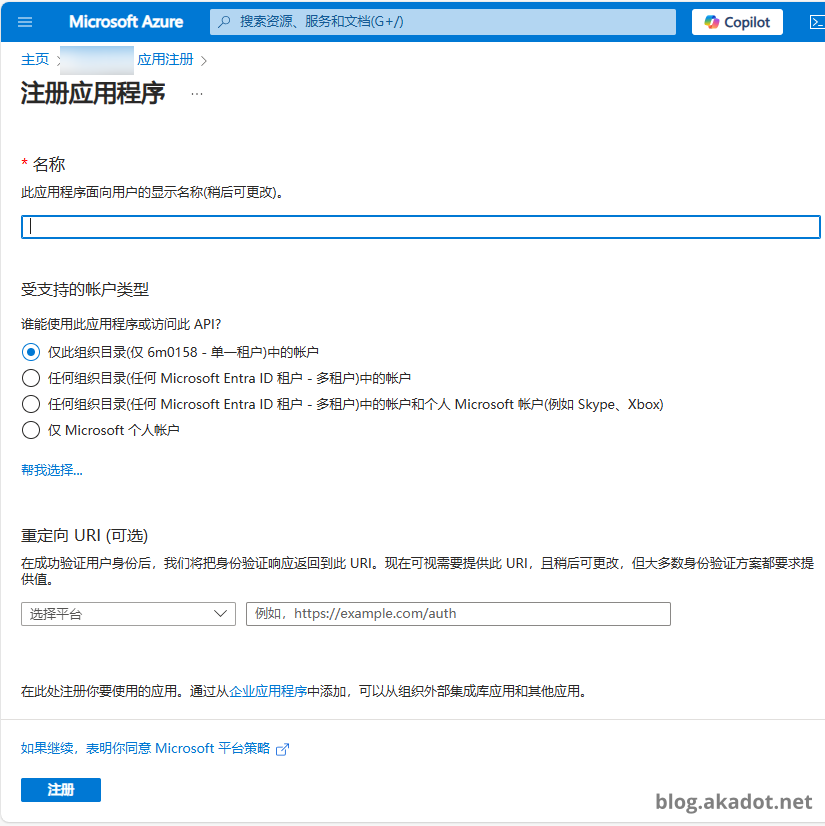The height and width of the screenshot is (826, 825).
Task: Open the ellipsis menu beside 注册应用程序 title
Action: click(x=197, y=94)
